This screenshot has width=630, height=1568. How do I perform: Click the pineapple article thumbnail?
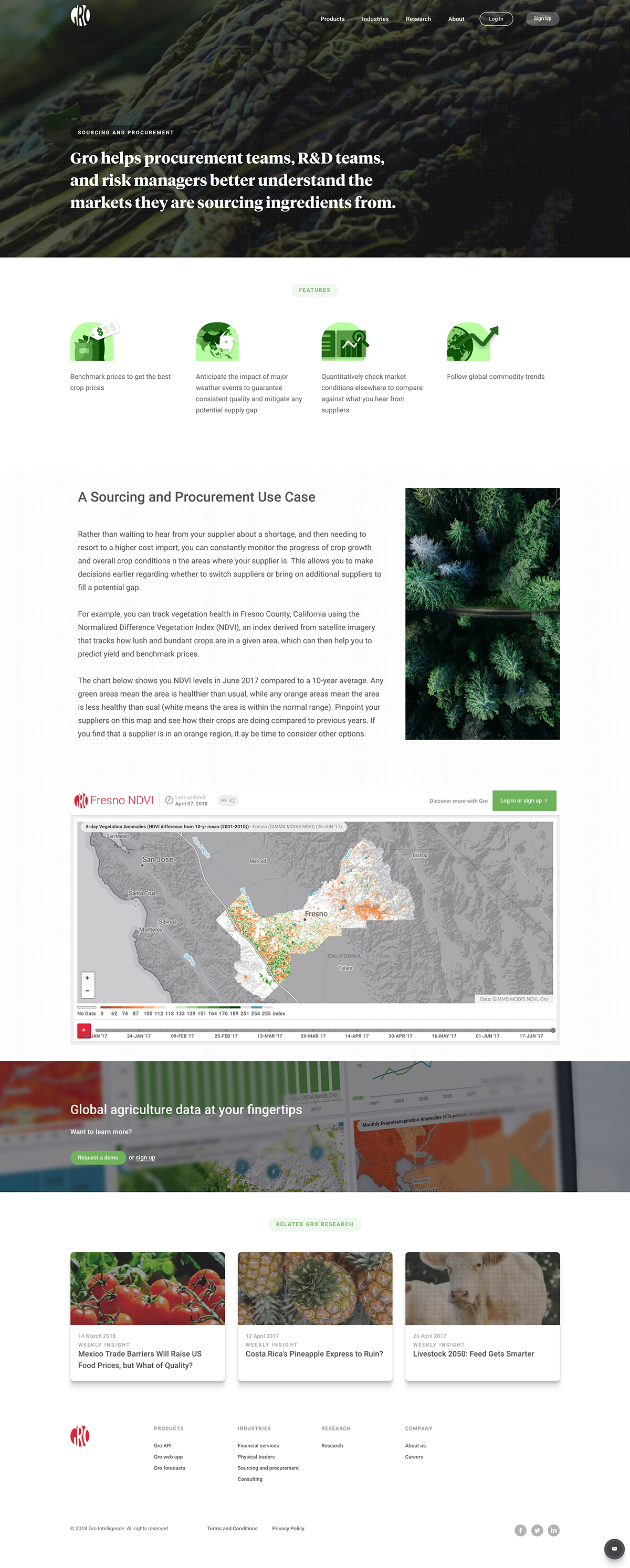[314, 1288]
